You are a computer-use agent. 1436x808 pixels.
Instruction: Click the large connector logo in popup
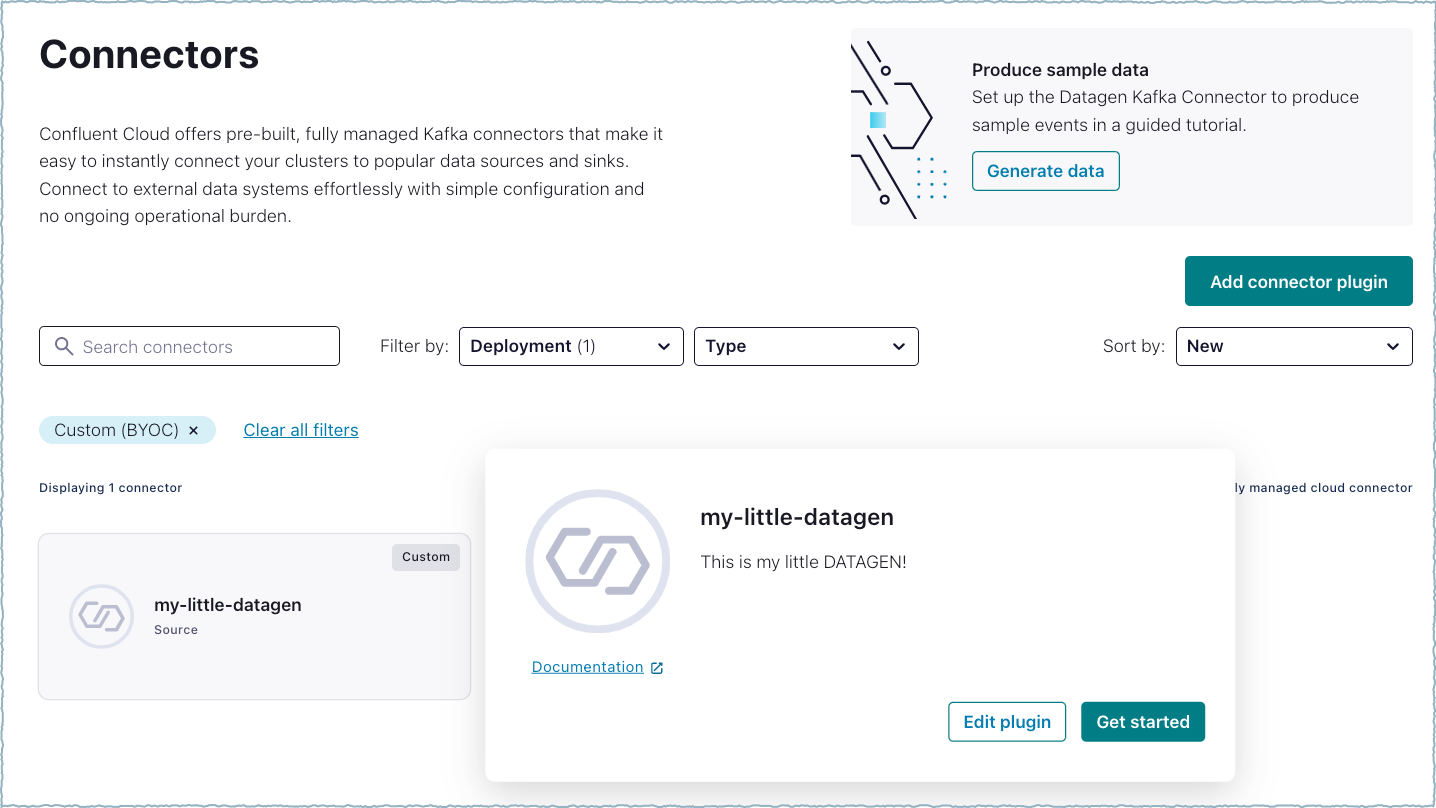(x=597, y=561)
